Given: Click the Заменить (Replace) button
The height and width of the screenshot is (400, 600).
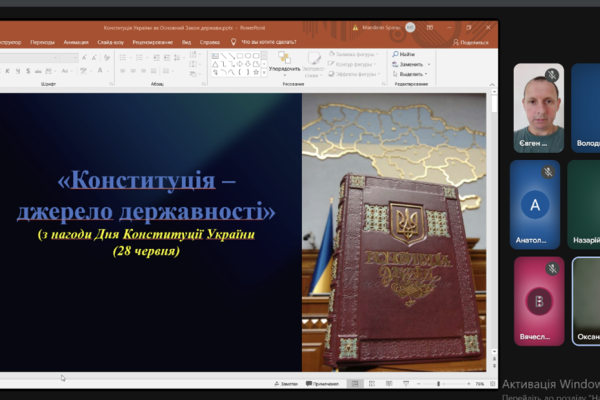Looking at the screenshot, I should (x=414, y=65).
